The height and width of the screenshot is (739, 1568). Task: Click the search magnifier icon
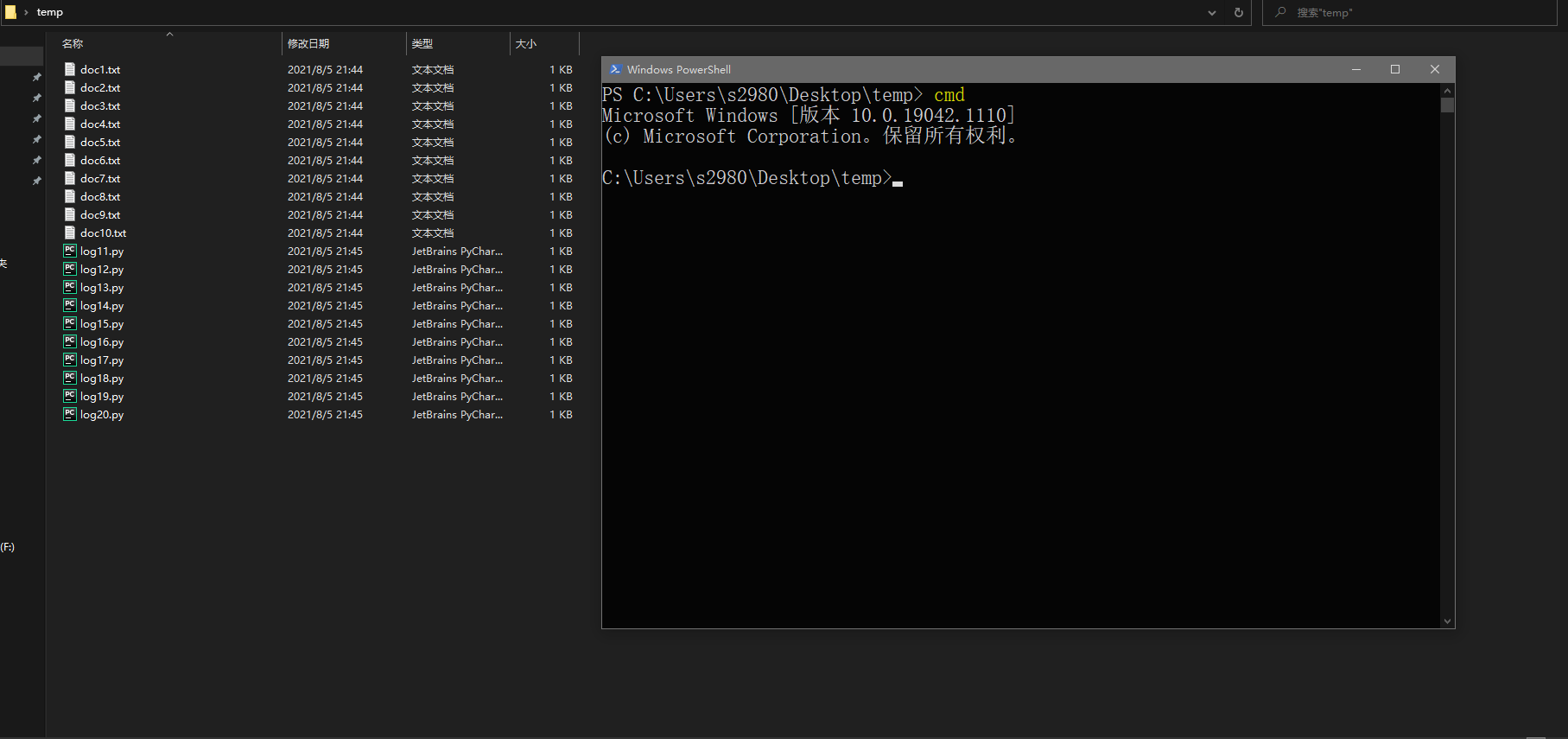[1280, 12]
